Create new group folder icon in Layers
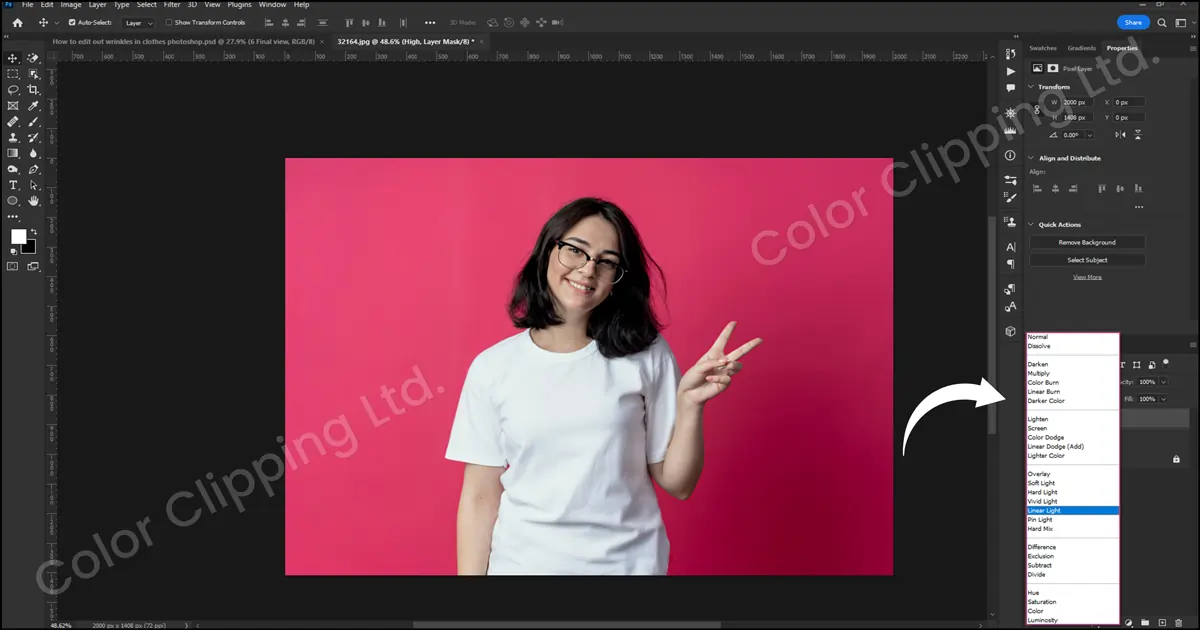Image resolution: width=1200 pixels, height=630 pixels. 1146,621
